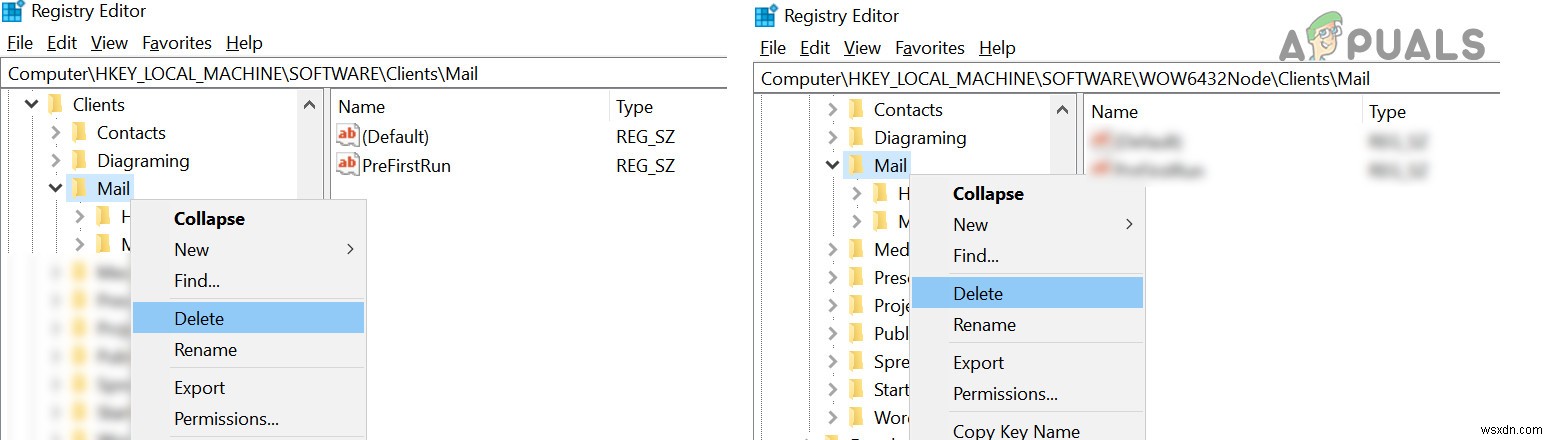Choose Rename in left context menu
This screenshot has height=440, width=1554.
[249, 350]
